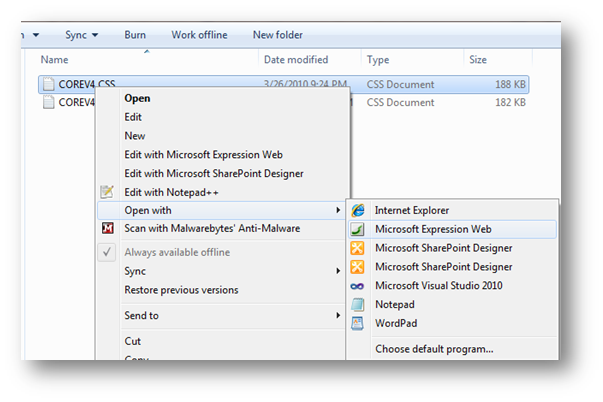This screenshot has width=603, height=402.
Task: Choose Cut from the context menu
Action: point(133,341)
